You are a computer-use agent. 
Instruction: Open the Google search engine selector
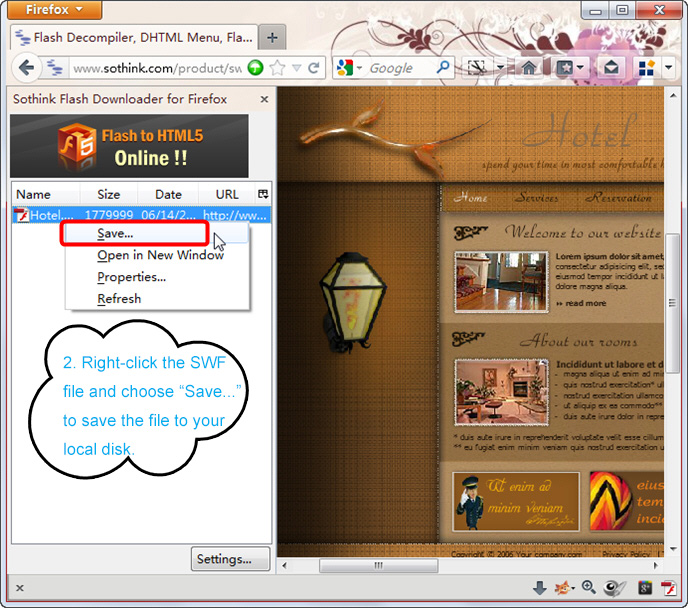[349, 68]
